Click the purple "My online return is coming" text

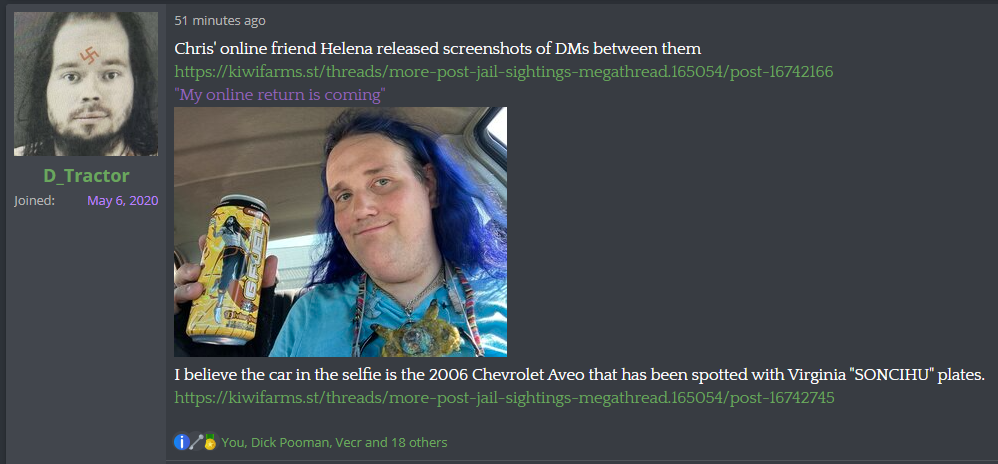point(280,95)
